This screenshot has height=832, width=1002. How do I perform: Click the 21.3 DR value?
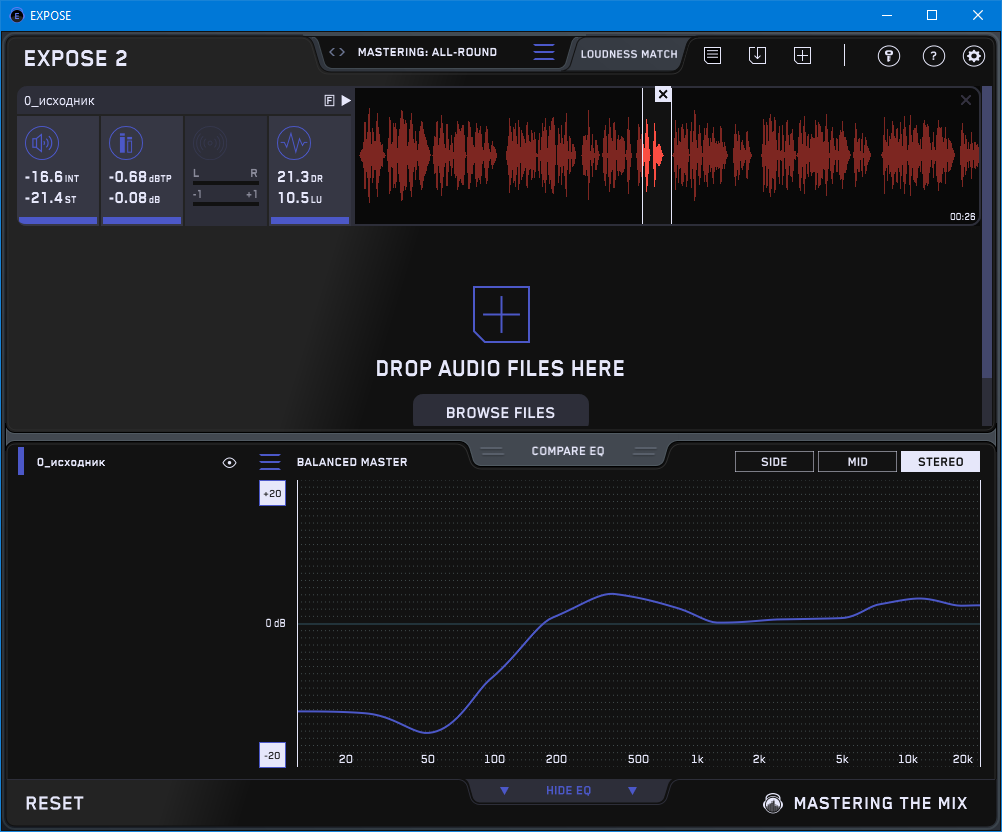click(x=300, y=177)
